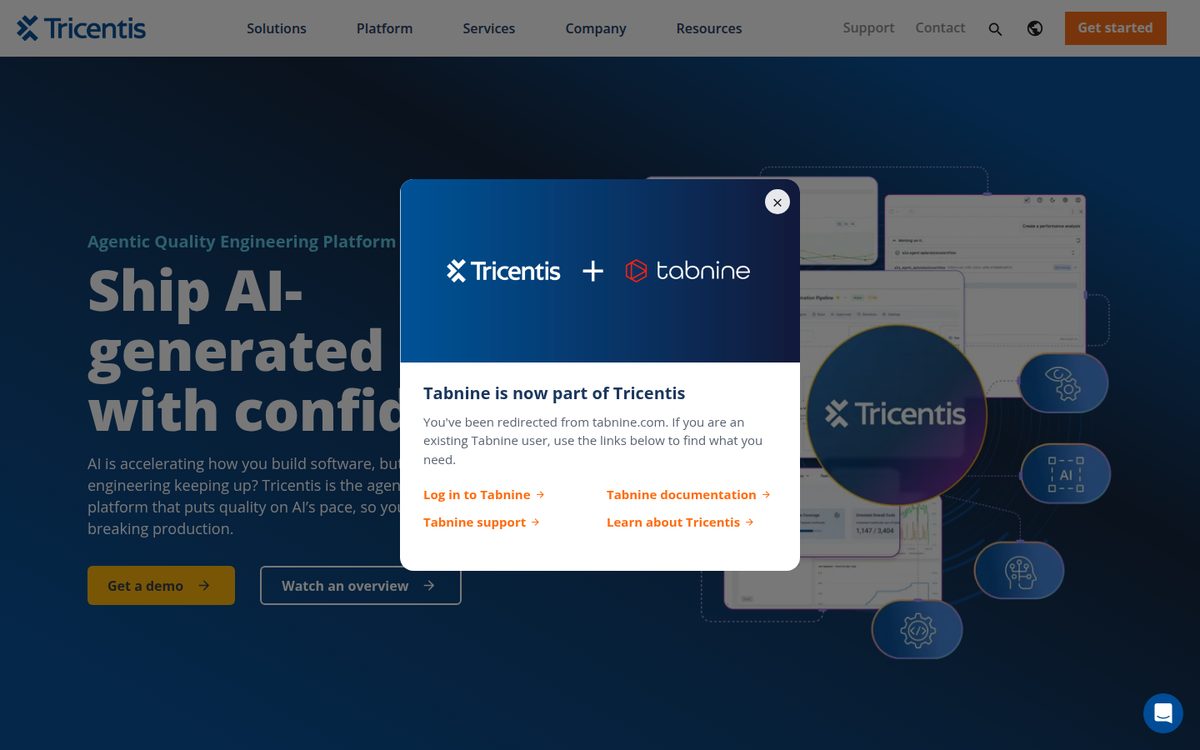Click the Watch an overview button
The width and height of the screenshot is (1200, 750).
(360, 586)
